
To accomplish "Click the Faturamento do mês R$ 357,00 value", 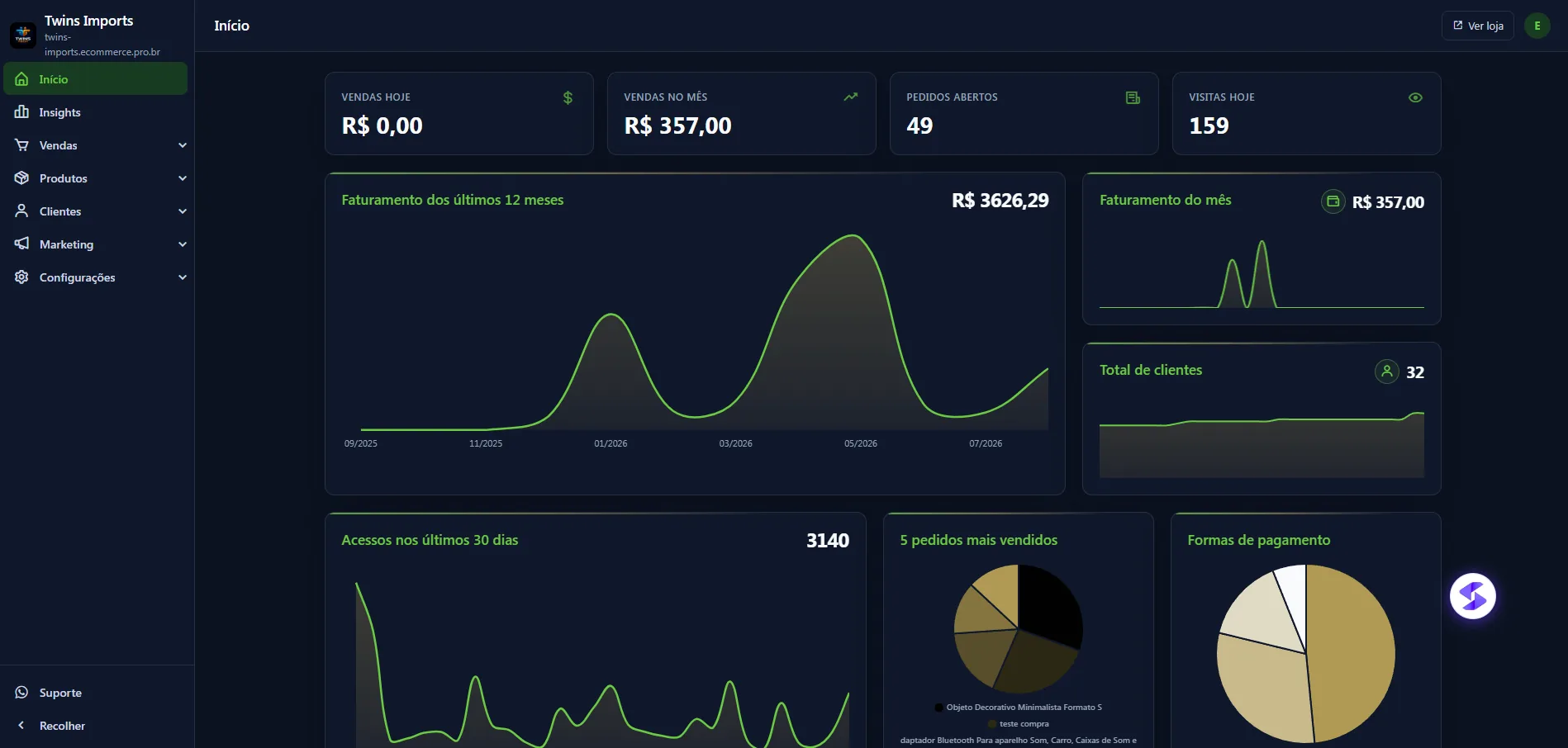I will pyautogui.click(x=1388, y=202).
